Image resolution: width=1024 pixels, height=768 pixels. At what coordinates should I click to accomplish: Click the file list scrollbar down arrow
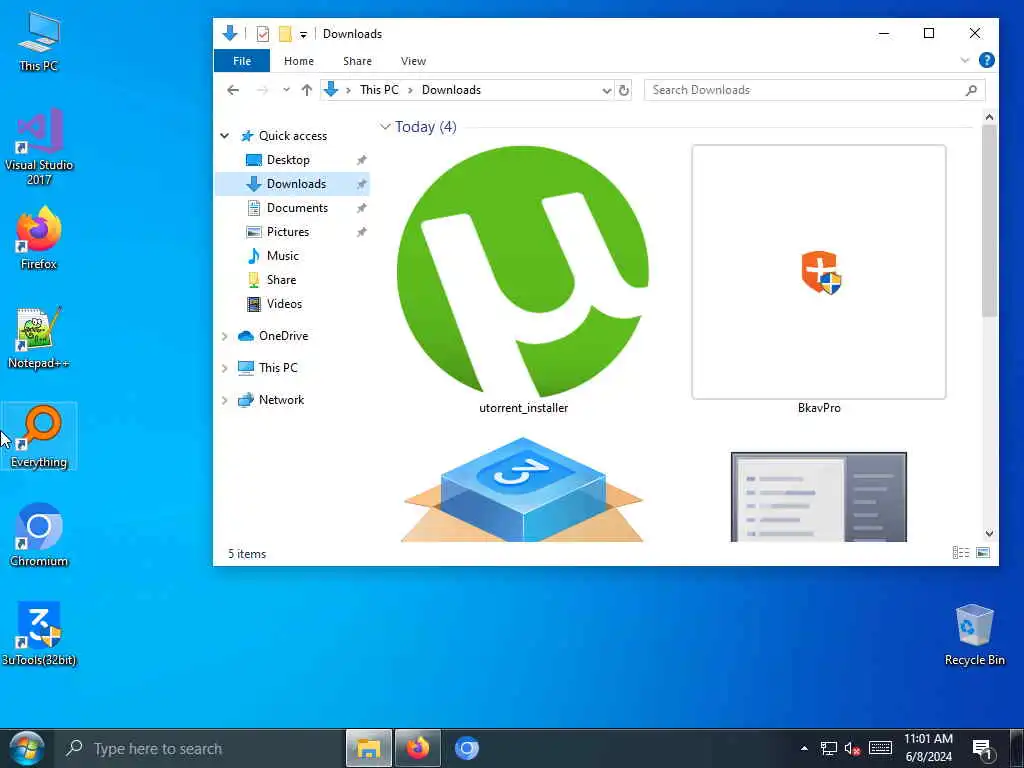[989, 534]
